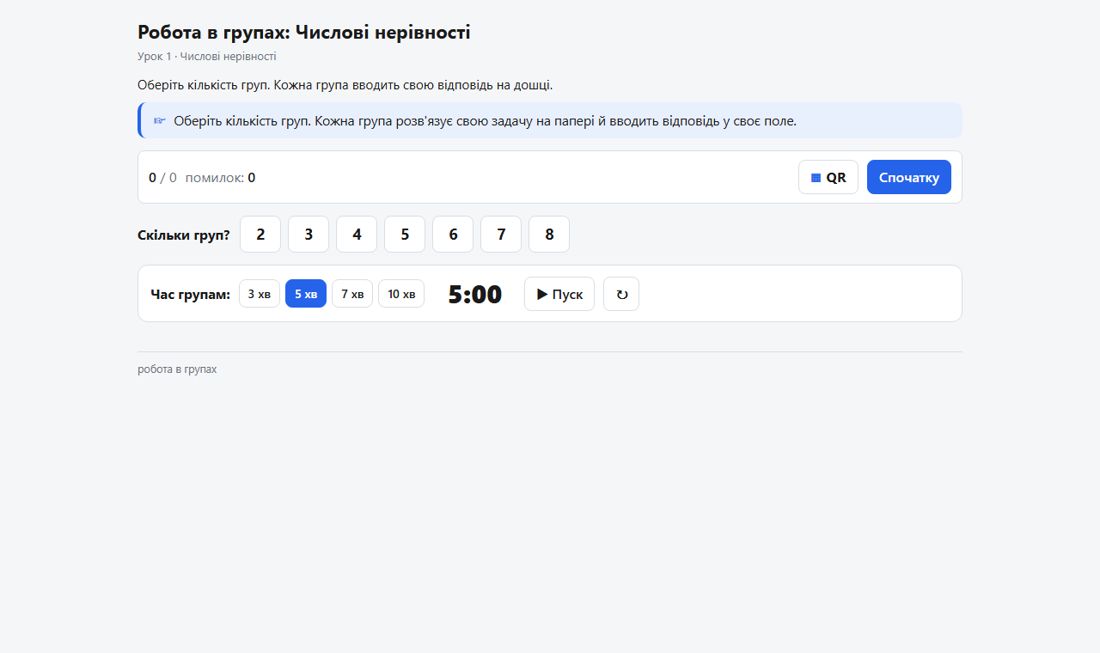
Task: Set group timer to 3 хв
Action: click(260, 294)
